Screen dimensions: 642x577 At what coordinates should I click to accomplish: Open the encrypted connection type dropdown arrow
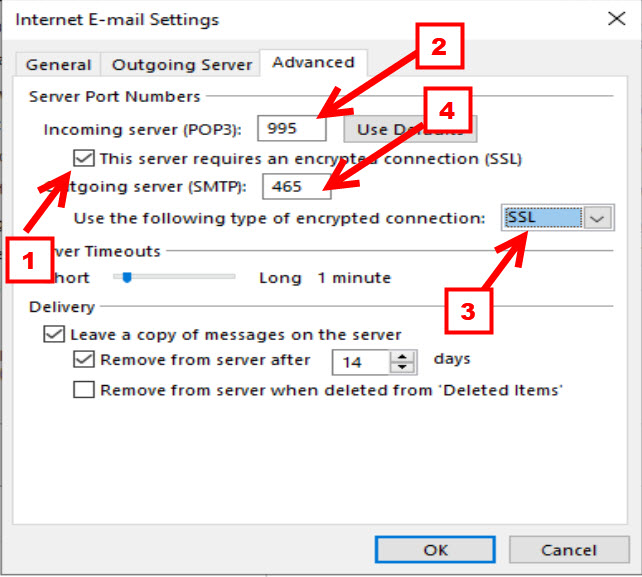598,218
